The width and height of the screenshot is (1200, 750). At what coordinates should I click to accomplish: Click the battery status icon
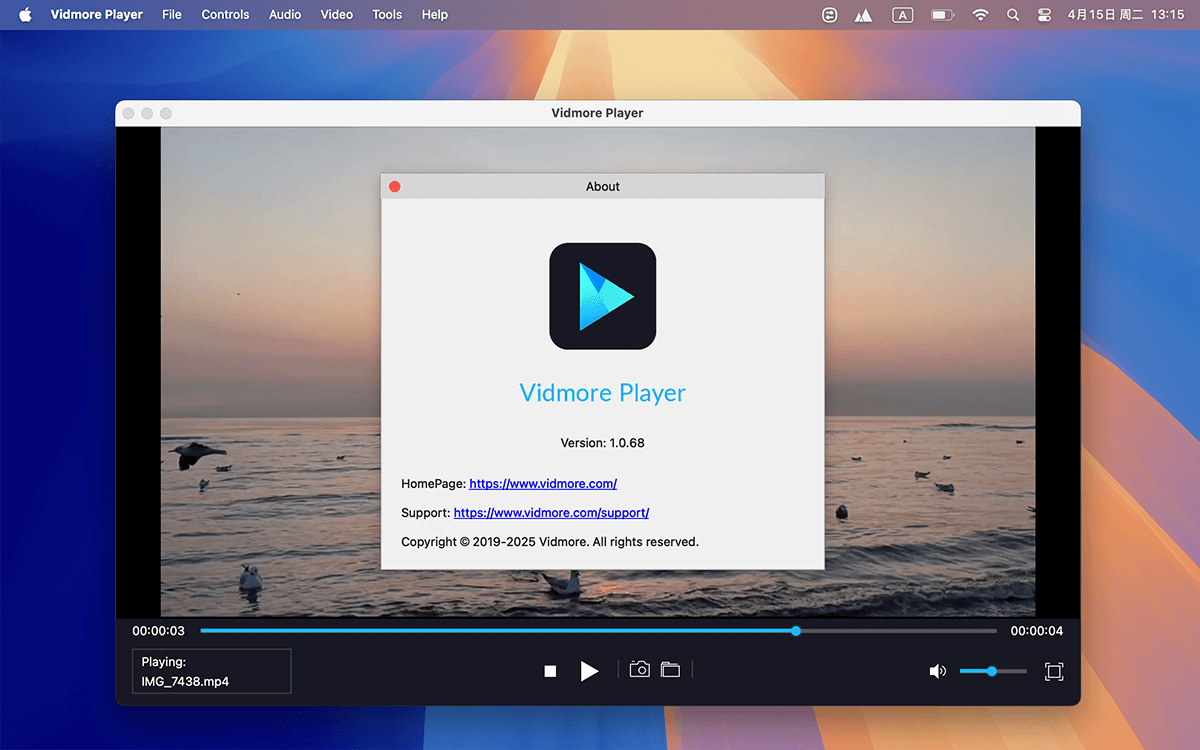[942, 15]
